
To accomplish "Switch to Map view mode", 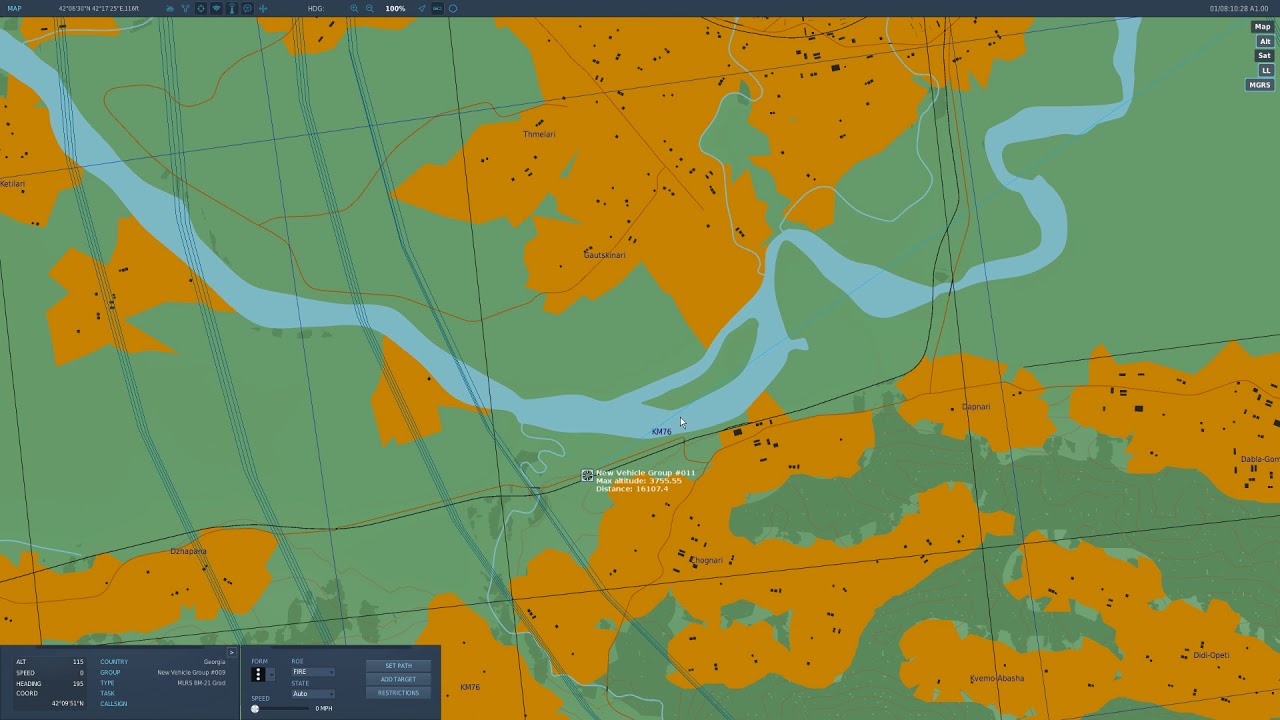I will coord(1262,27).
